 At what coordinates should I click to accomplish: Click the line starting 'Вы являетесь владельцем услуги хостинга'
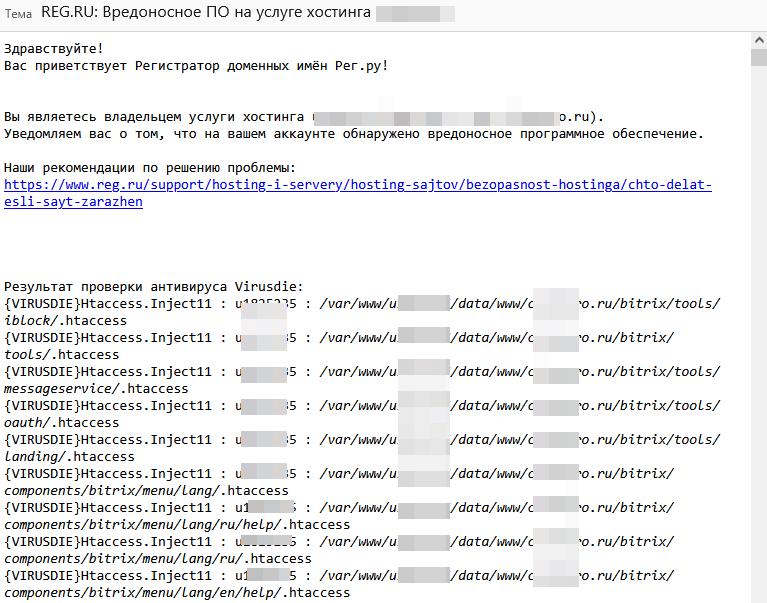coord(304,117)
